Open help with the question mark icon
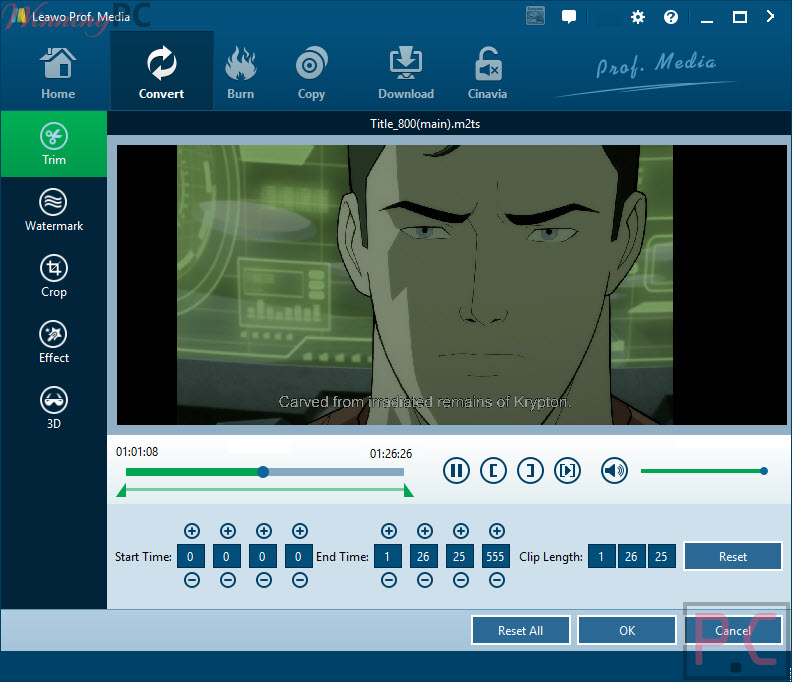Image resolution: width=792 pixels, height=682 pixels. click(670, 18)
